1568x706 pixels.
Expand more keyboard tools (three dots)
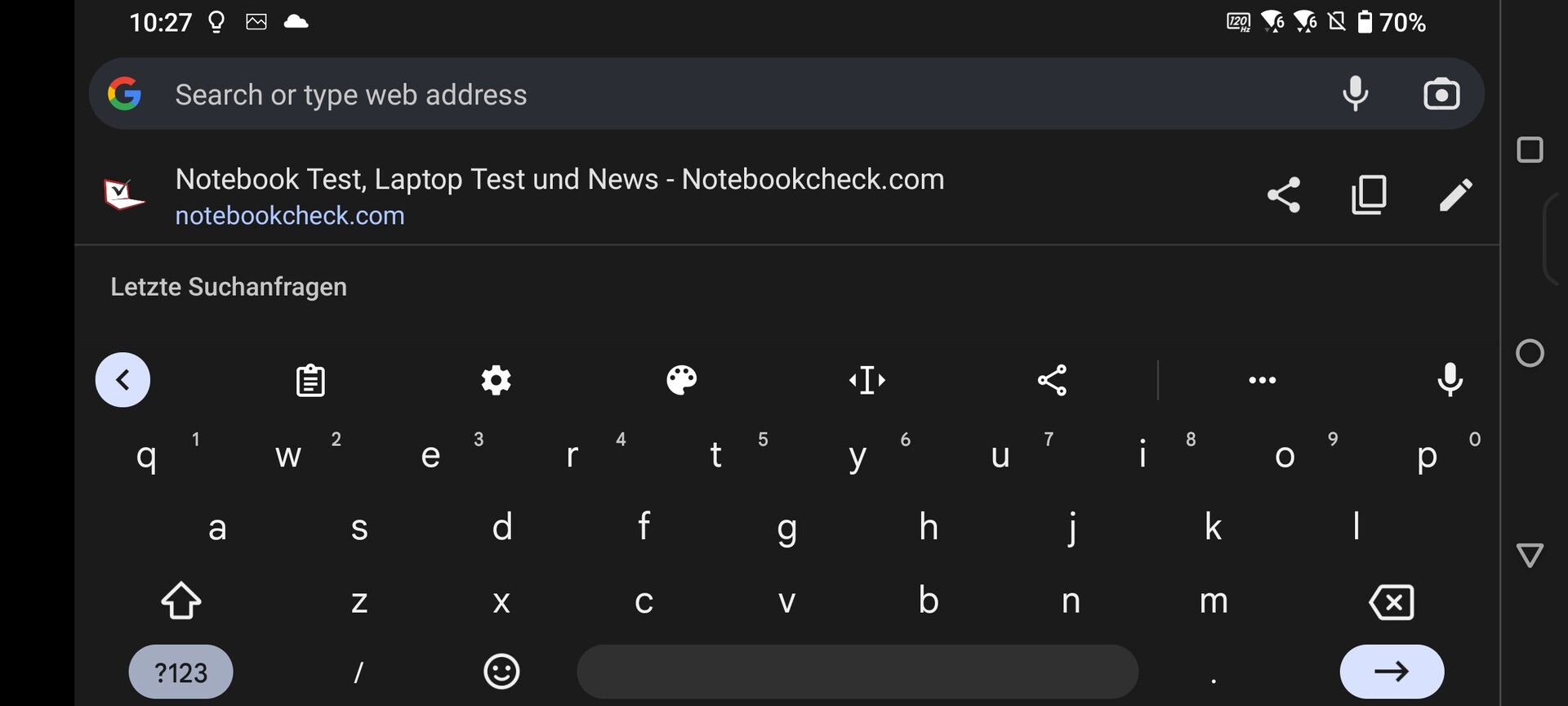(1262, 380)
